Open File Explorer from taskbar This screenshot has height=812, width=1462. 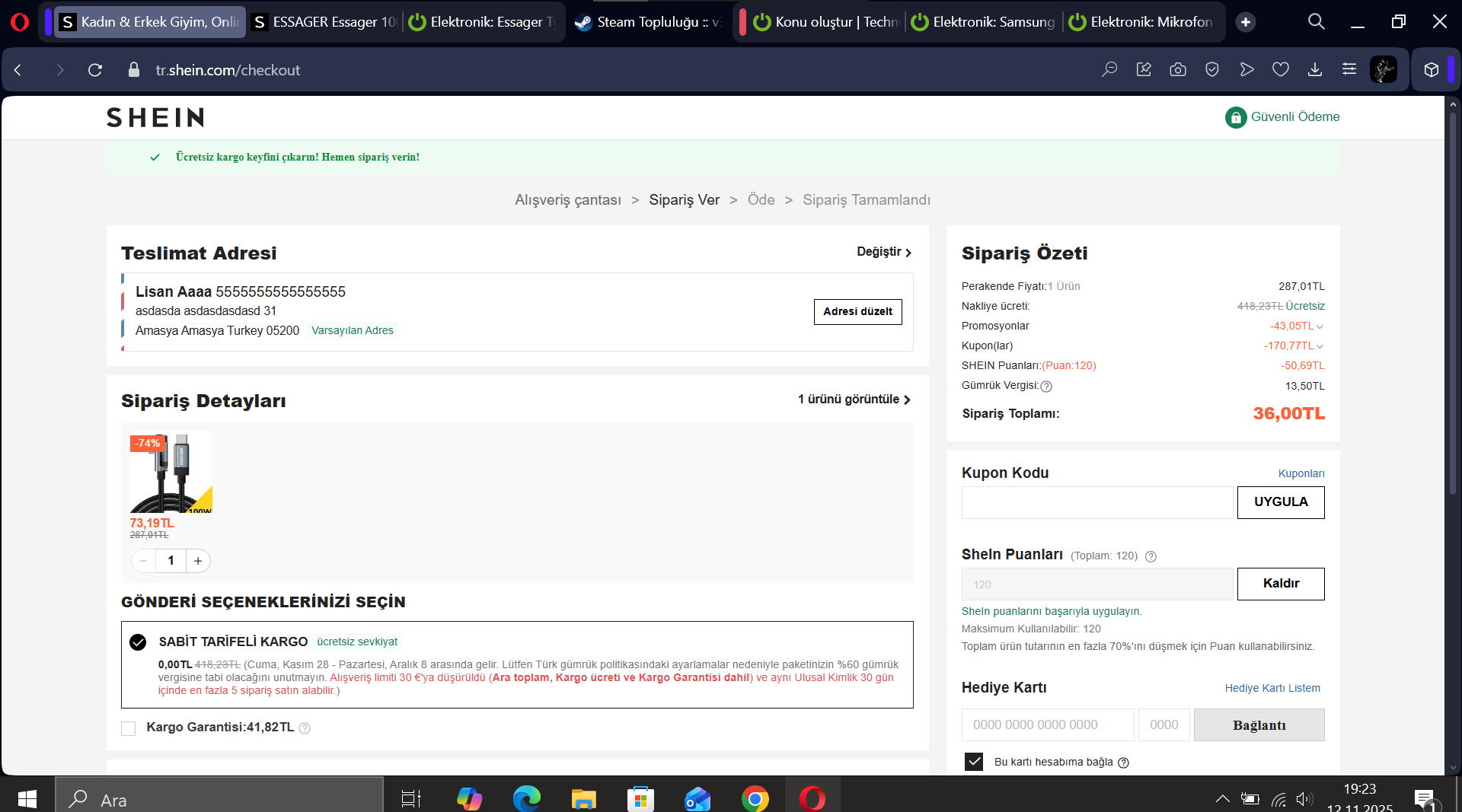pos(583,799)
